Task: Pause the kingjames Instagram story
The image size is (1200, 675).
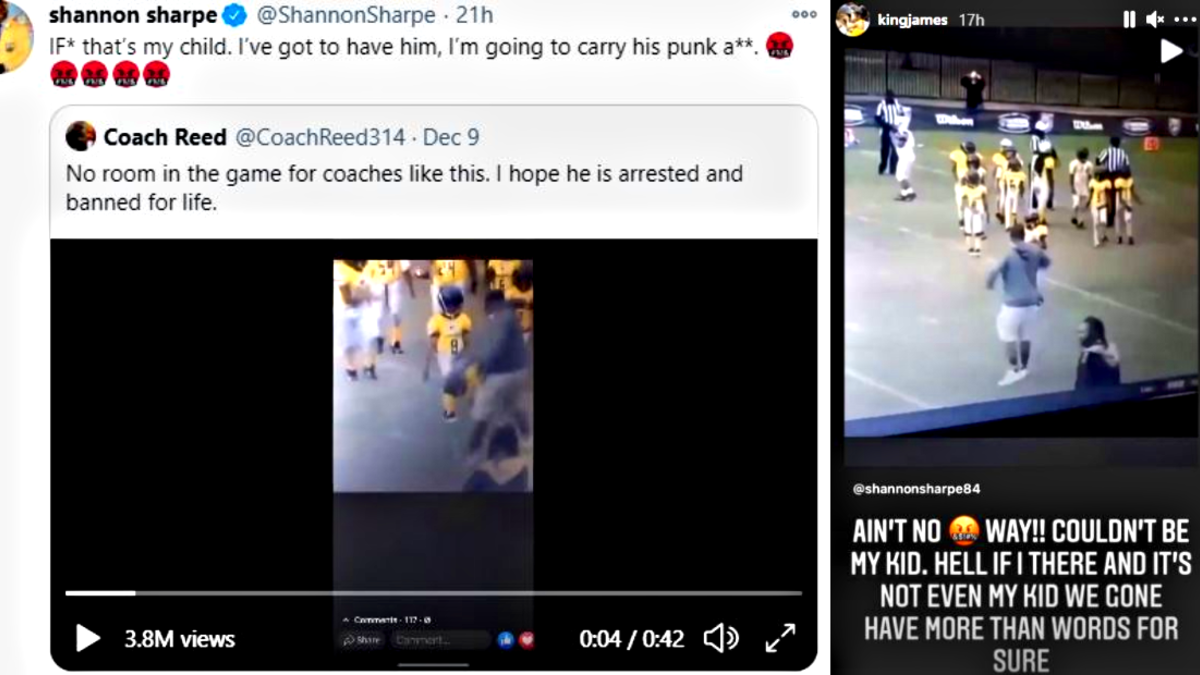Action: (x=1129, y=19)
